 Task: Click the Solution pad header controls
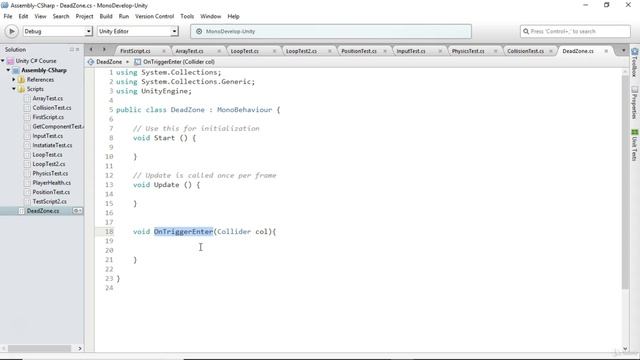[x=74, y=49]
